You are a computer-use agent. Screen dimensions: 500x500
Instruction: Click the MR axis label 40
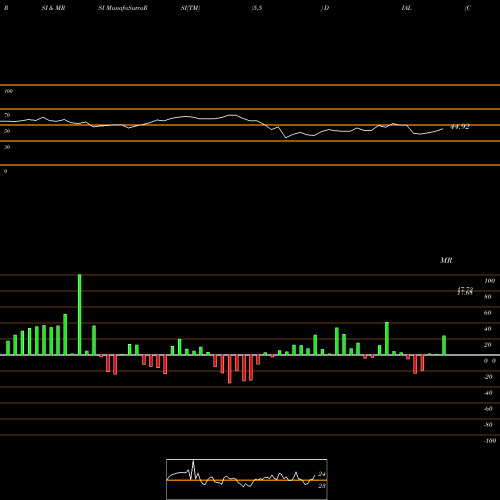click(488, 329)
